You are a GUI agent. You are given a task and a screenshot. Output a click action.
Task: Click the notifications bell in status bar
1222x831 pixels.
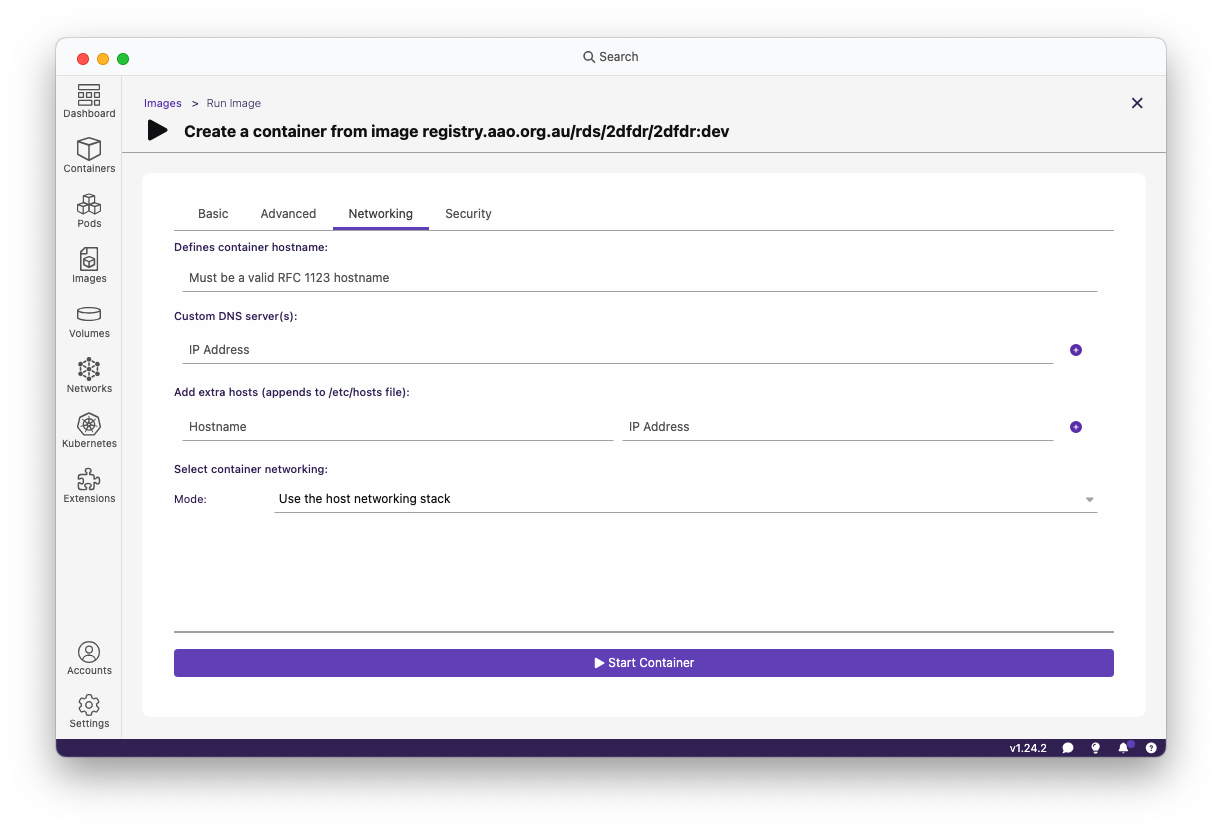(x=1123, y=748)
